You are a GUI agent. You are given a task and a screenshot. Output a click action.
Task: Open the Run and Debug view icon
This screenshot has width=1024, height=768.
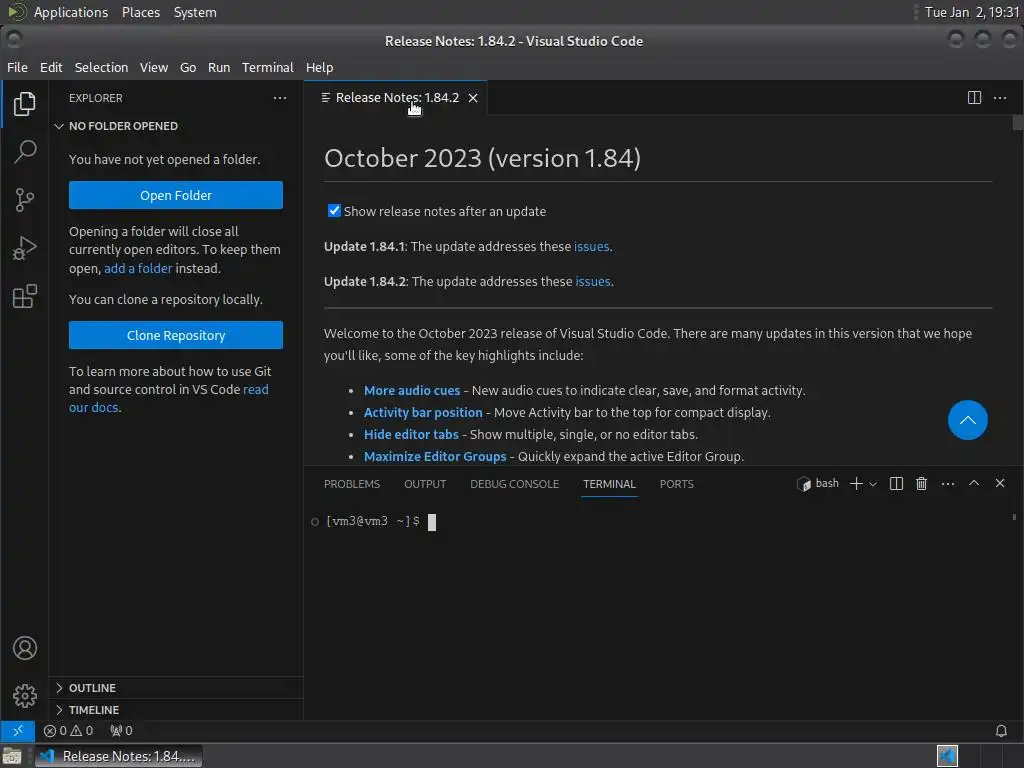coord(24,248)
